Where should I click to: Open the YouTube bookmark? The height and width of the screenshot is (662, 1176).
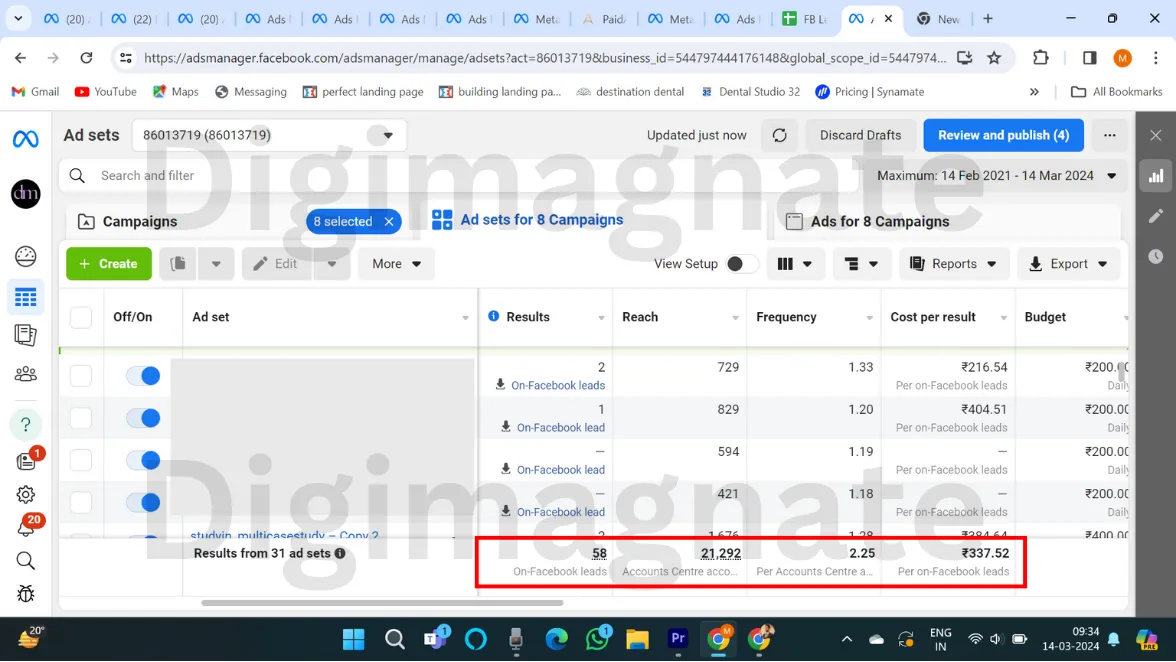point(106,91)
